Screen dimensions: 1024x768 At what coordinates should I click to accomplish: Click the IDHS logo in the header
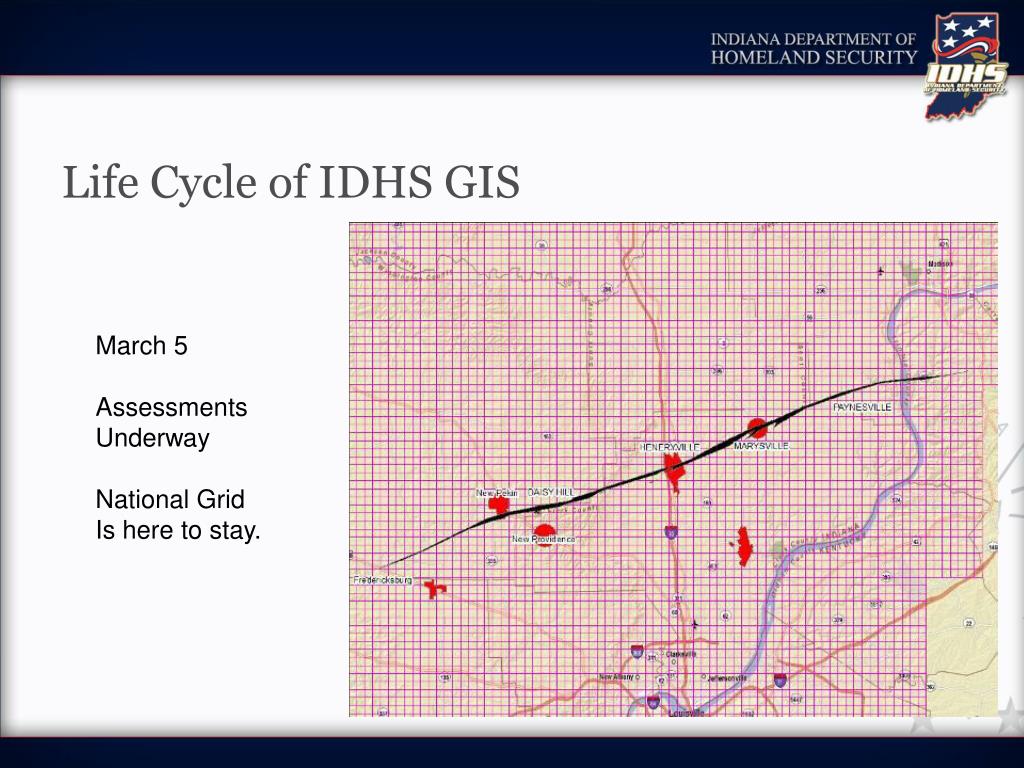965,67
